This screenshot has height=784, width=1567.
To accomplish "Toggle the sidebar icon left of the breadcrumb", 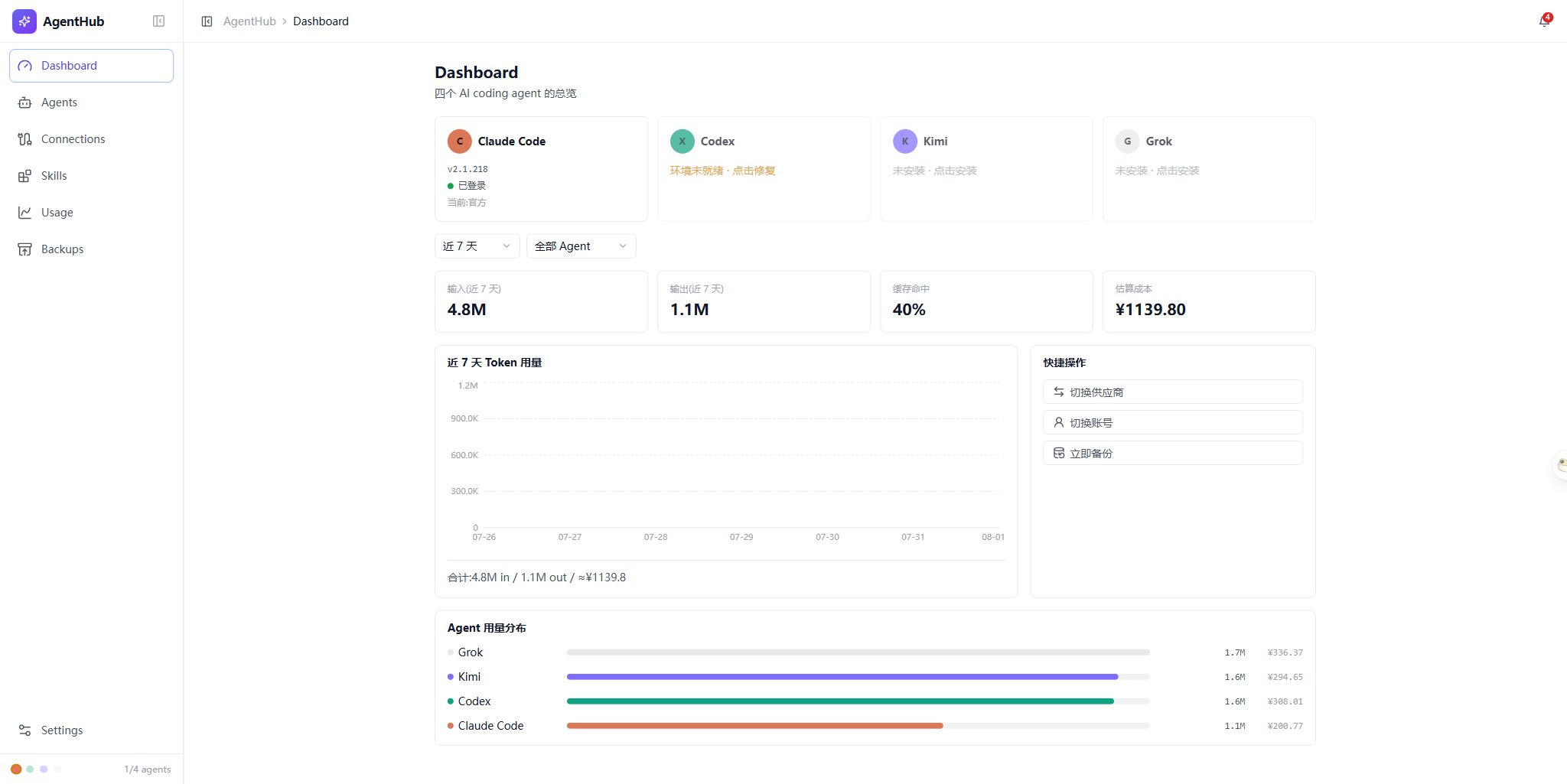I will coord(207,21).
